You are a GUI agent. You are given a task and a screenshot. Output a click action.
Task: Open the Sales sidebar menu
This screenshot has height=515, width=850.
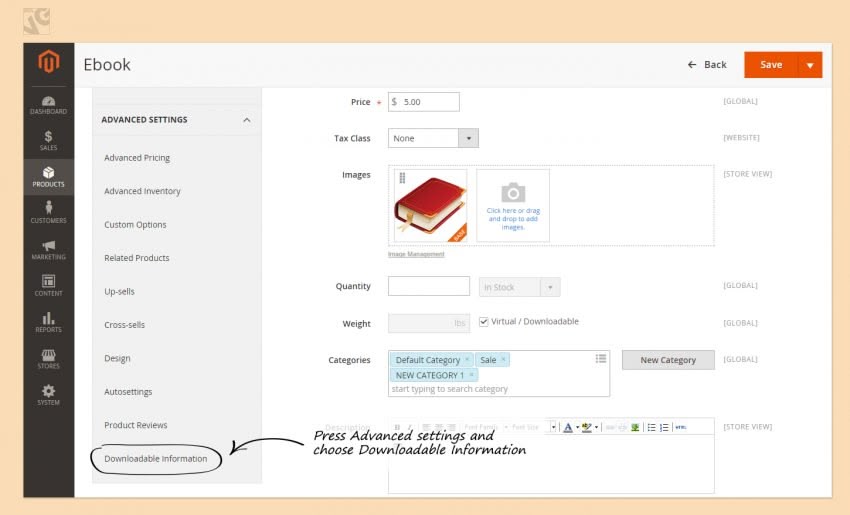48,140
